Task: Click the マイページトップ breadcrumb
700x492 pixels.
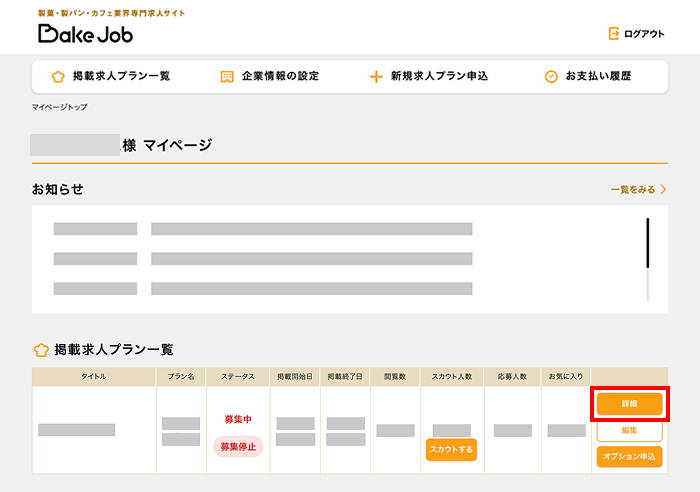Action: pos(59,106)
